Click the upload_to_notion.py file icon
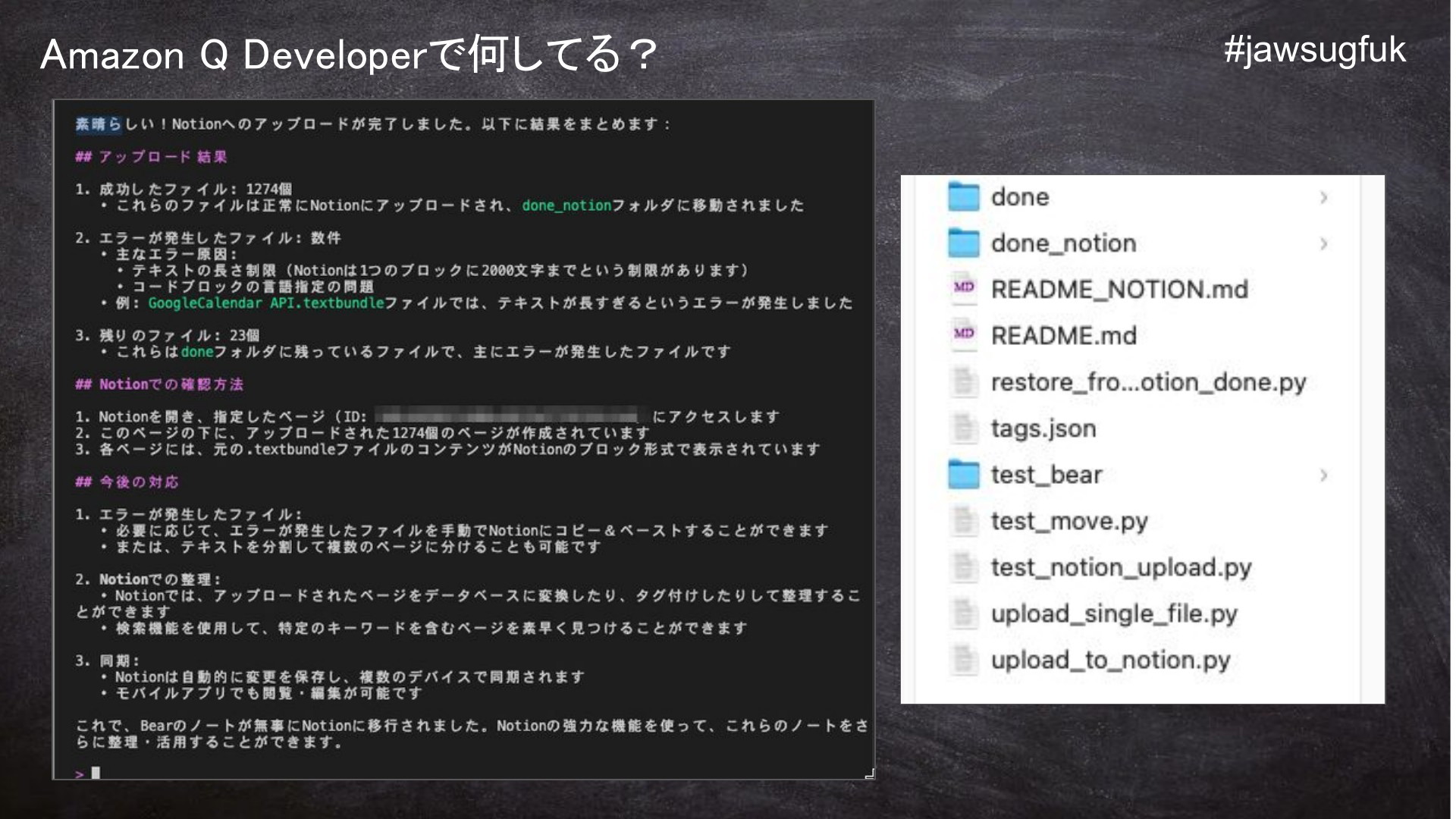This screenshot has height=819, width=1456. click(964, 660)
